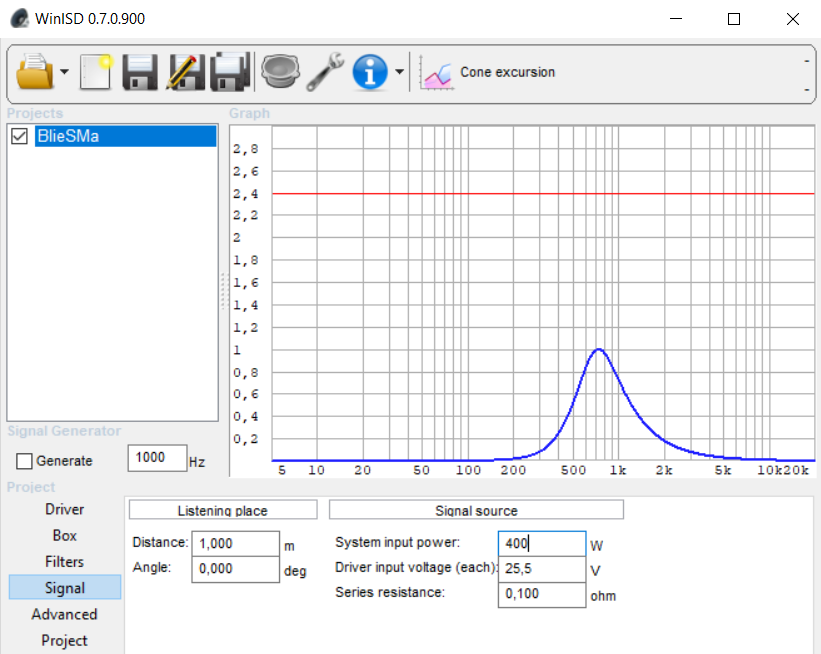Screen dimensions: 821x654
Task: Click the blue info icon
Action: pos(370,72)
